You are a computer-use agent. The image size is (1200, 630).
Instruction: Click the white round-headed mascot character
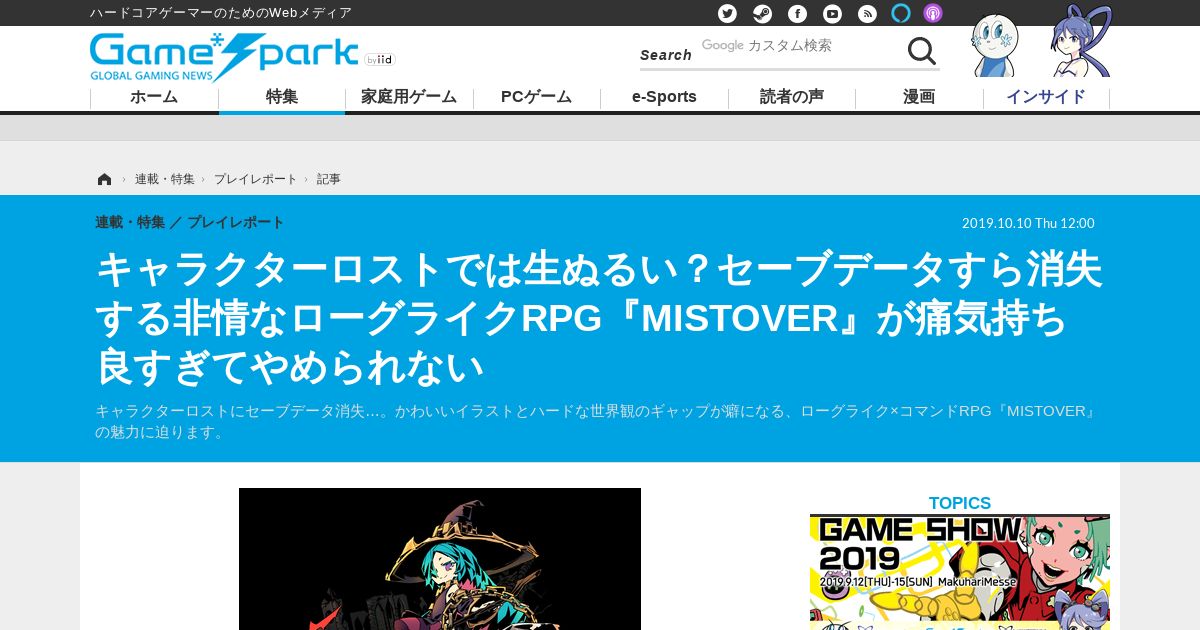[995, 46]
